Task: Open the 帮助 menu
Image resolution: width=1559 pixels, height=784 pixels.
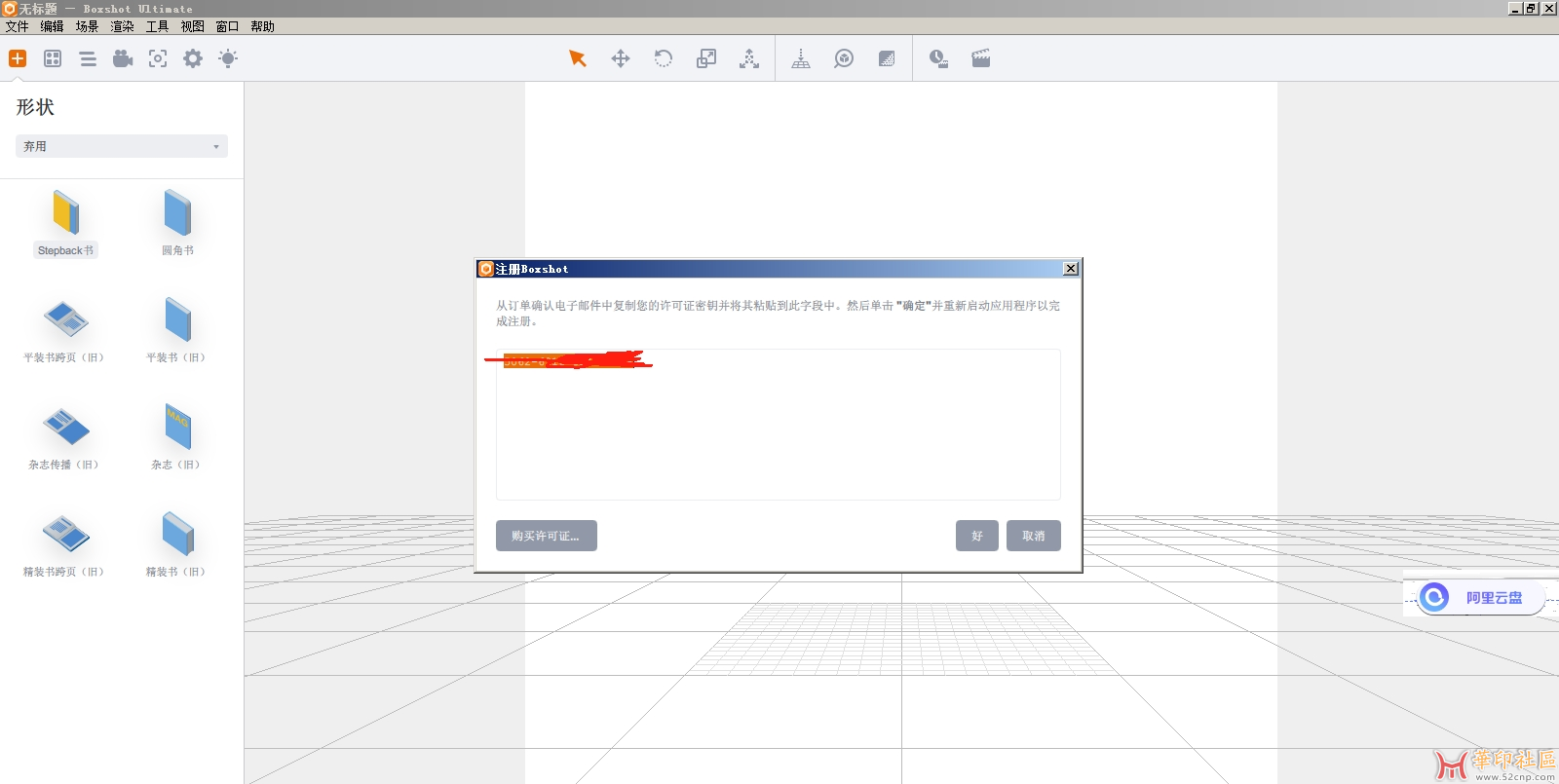Action: tap(263, 26)
